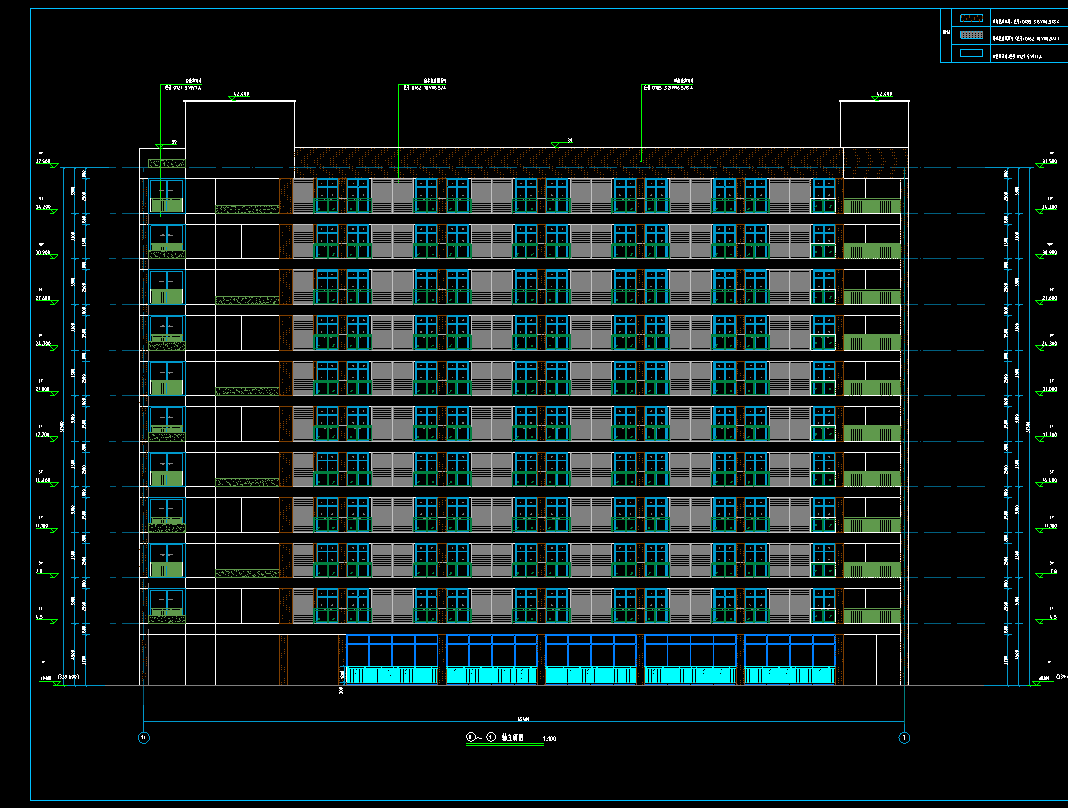Click the leftmost green leader annotation text
This screenshot has width=1068, height=808.
click(184, 84)
